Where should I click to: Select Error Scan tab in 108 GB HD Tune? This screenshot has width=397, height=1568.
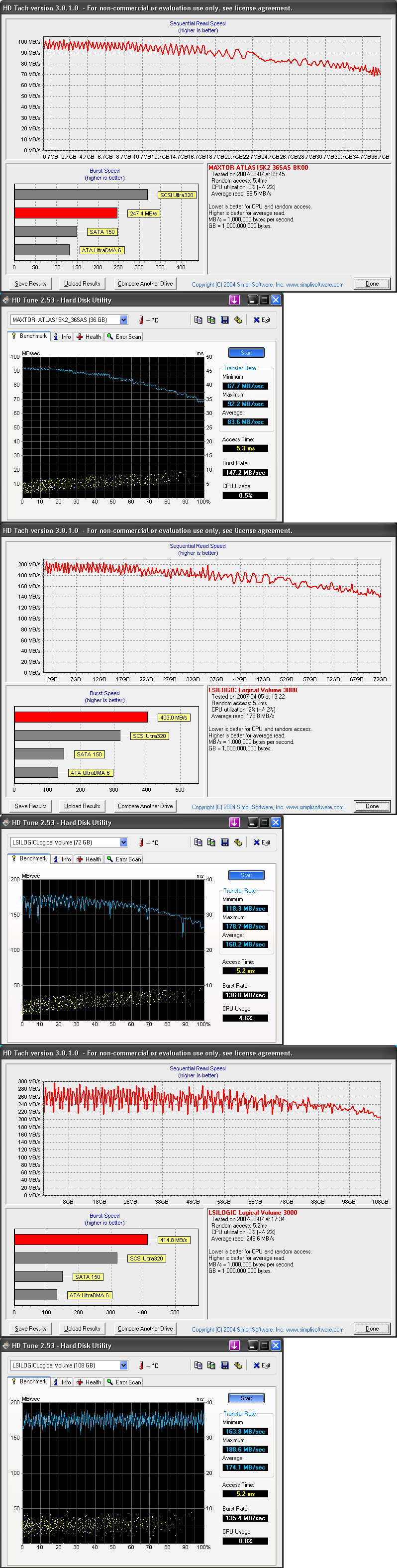click(123, 1382)
